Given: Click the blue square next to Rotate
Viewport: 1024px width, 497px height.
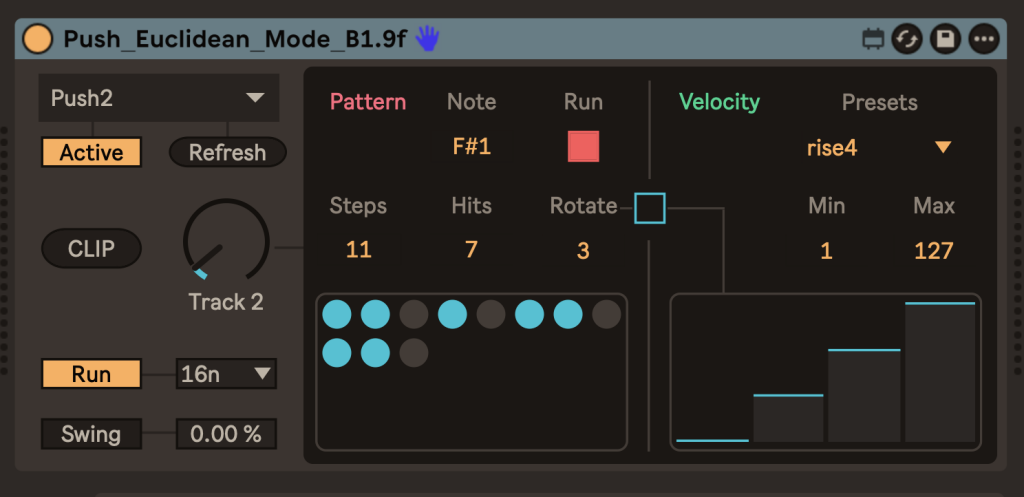Looking at the screenshot, I should (650, 208).
